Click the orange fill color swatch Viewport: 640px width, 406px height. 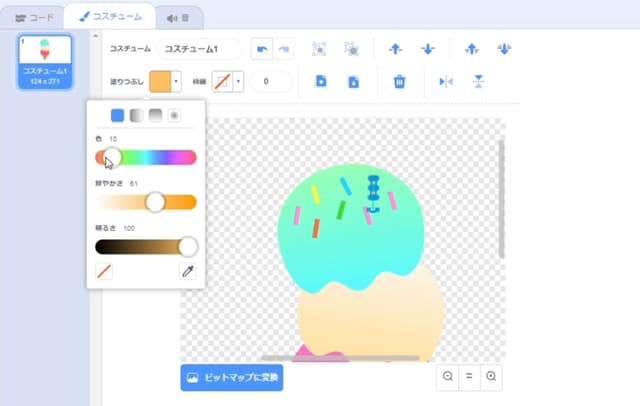(160, 82)
